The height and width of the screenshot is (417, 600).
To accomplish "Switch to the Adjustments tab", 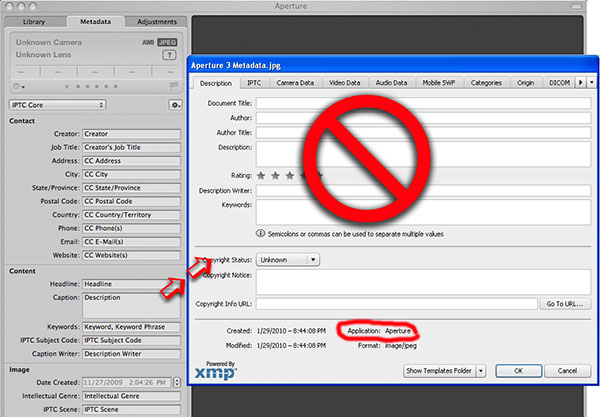I will [x=157, y=21].
